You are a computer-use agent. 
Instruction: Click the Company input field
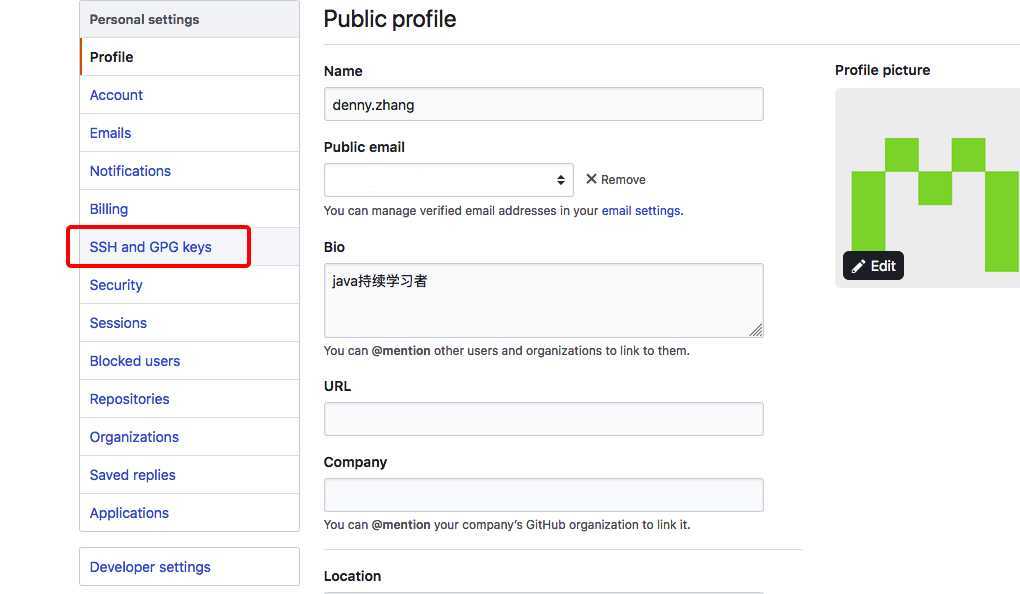(x=544, y=495)
